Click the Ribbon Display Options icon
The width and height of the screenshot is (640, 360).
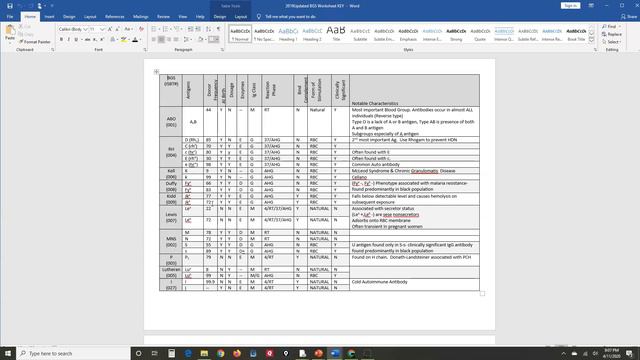[x=591, y=6]
